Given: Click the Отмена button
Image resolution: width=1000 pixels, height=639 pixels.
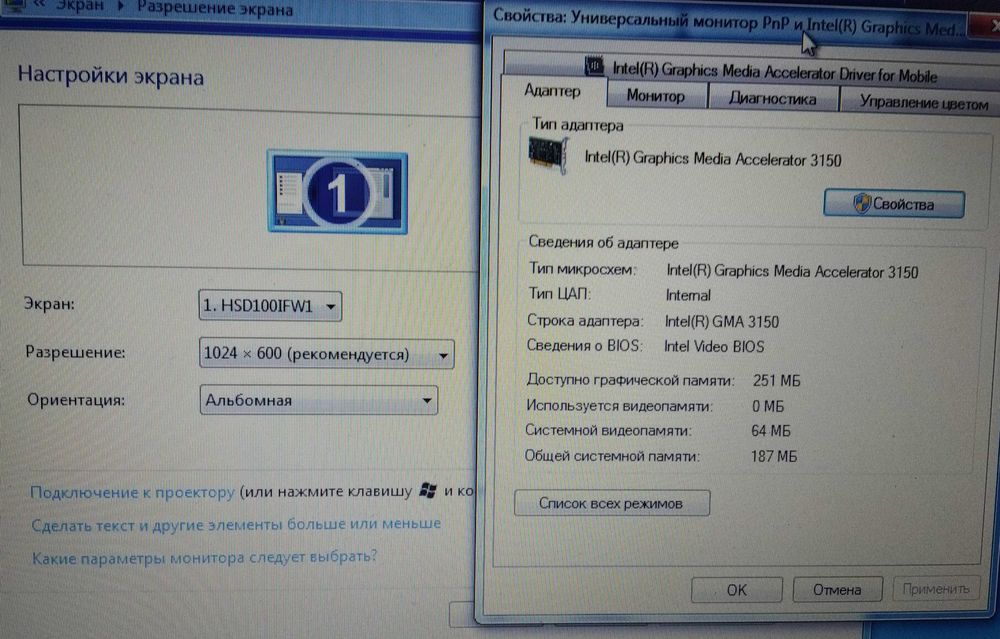Looking at the screenshot, I should pos(837,590).
